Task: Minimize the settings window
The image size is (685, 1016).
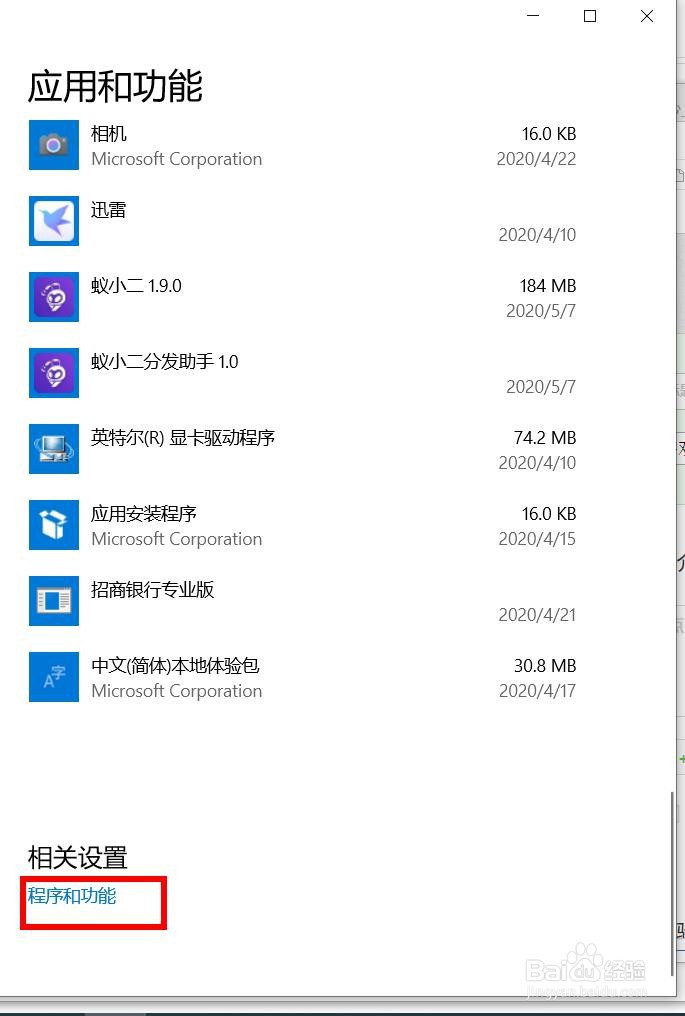Action: point(533,16)
